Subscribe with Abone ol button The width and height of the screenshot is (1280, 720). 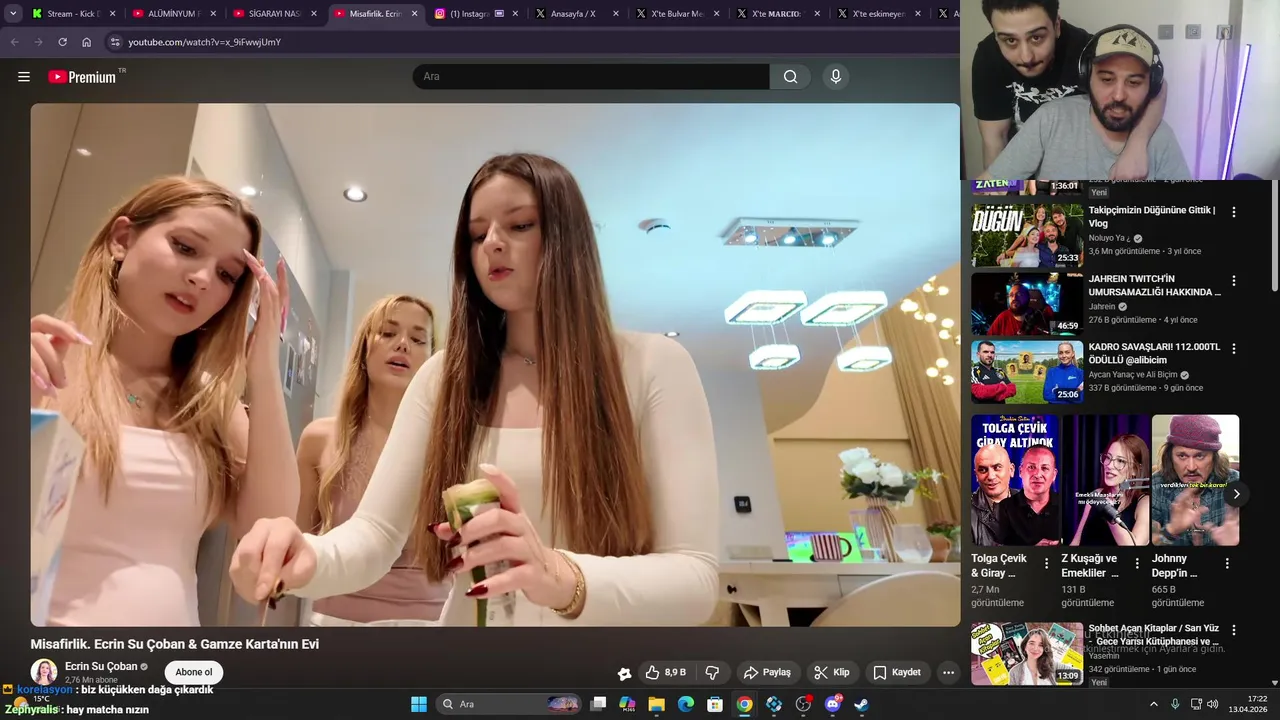tap(194, 672)
